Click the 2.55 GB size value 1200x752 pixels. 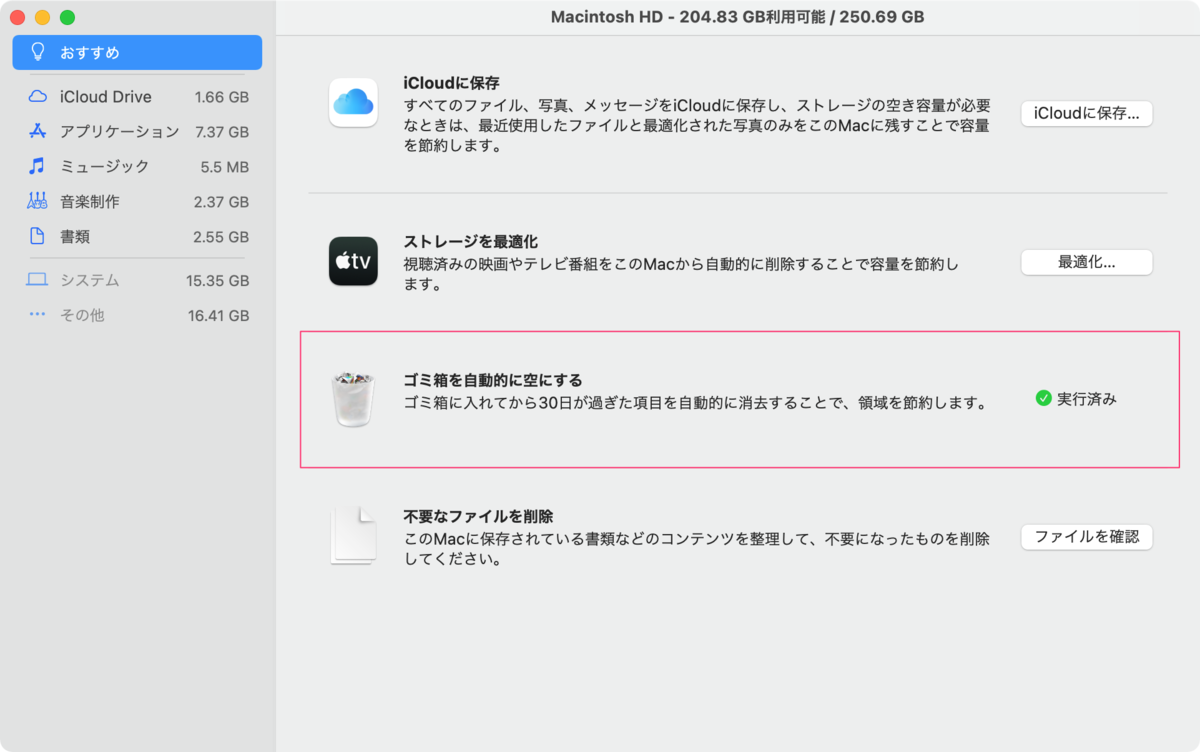(x=222, y=237)
